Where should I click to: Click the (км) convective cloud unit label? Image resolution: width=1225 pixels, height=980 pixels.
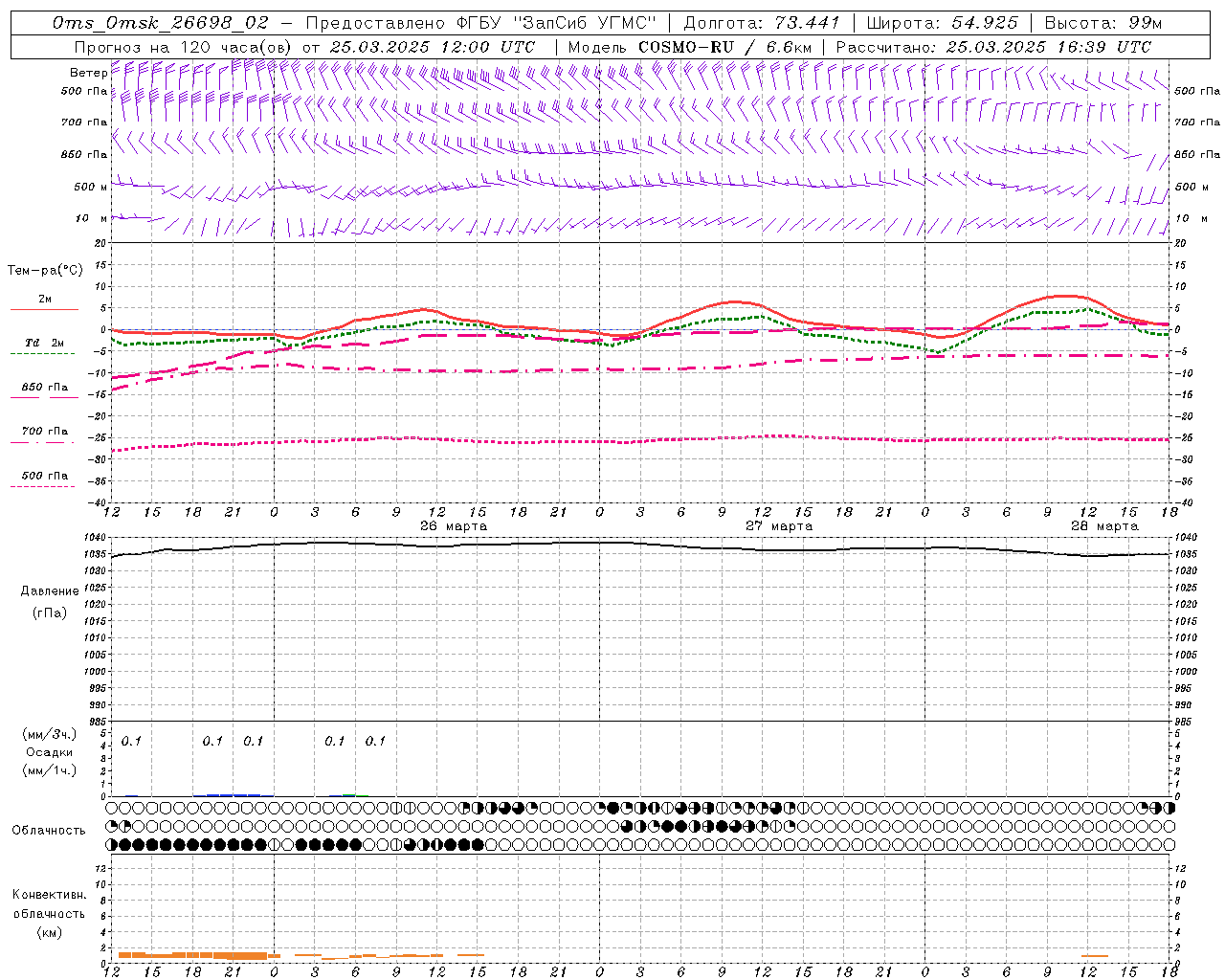(x=50, y=931)
